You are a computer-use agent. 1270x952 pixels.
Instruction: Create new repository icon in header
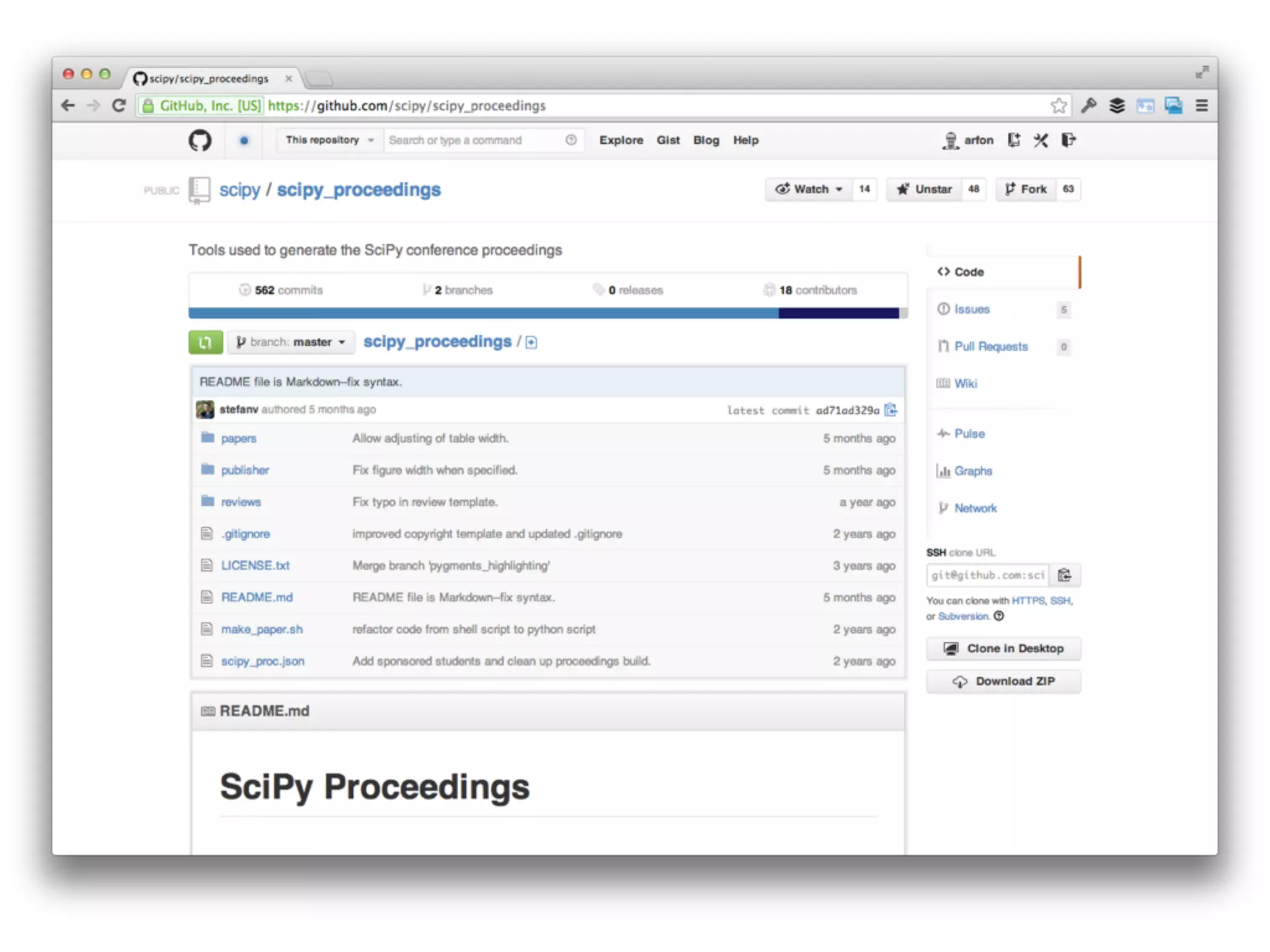1014,141
